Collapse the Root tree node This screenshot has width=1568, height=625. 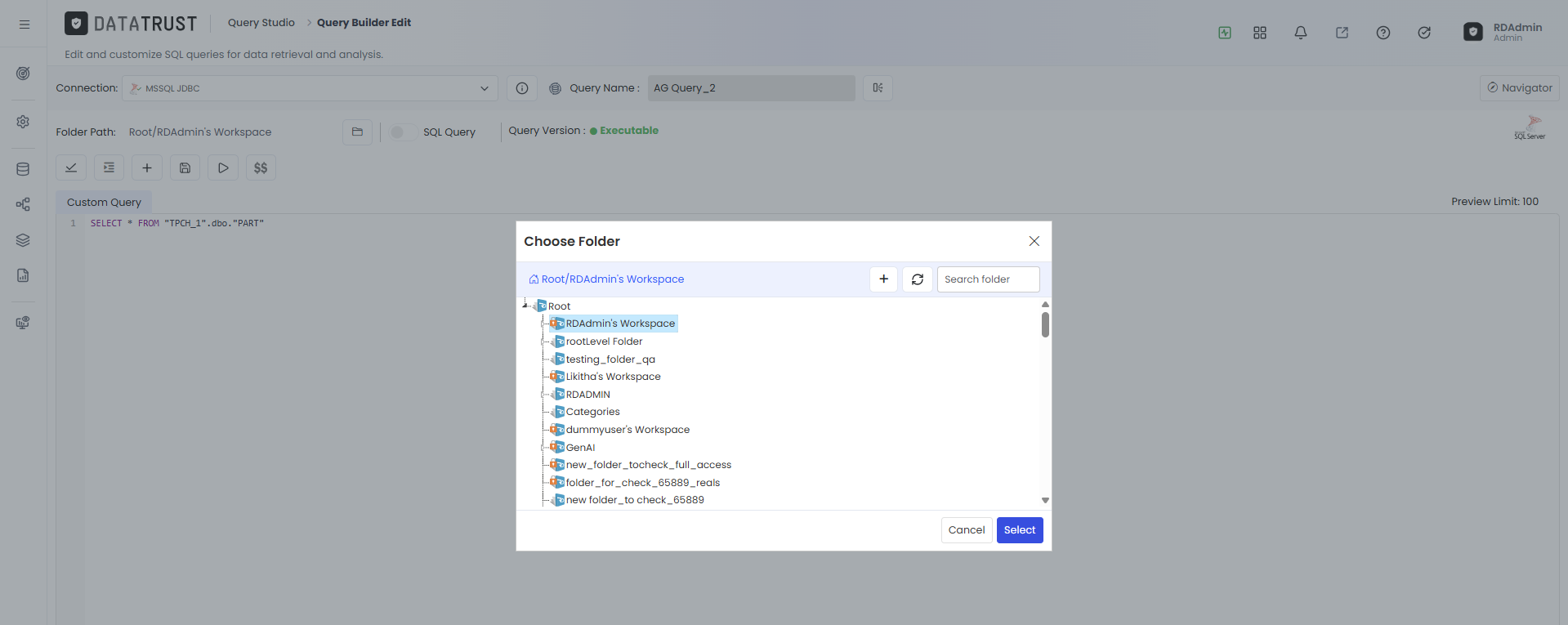pyautogui.click(x=525, y=305)
